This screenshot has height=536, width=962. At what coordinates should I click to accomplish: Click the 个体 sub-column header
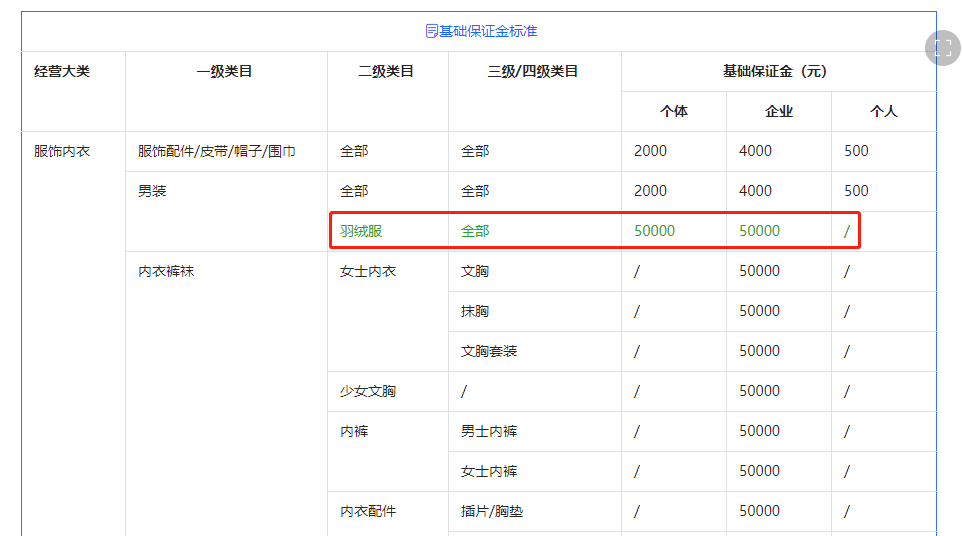(x=674, y=111)
